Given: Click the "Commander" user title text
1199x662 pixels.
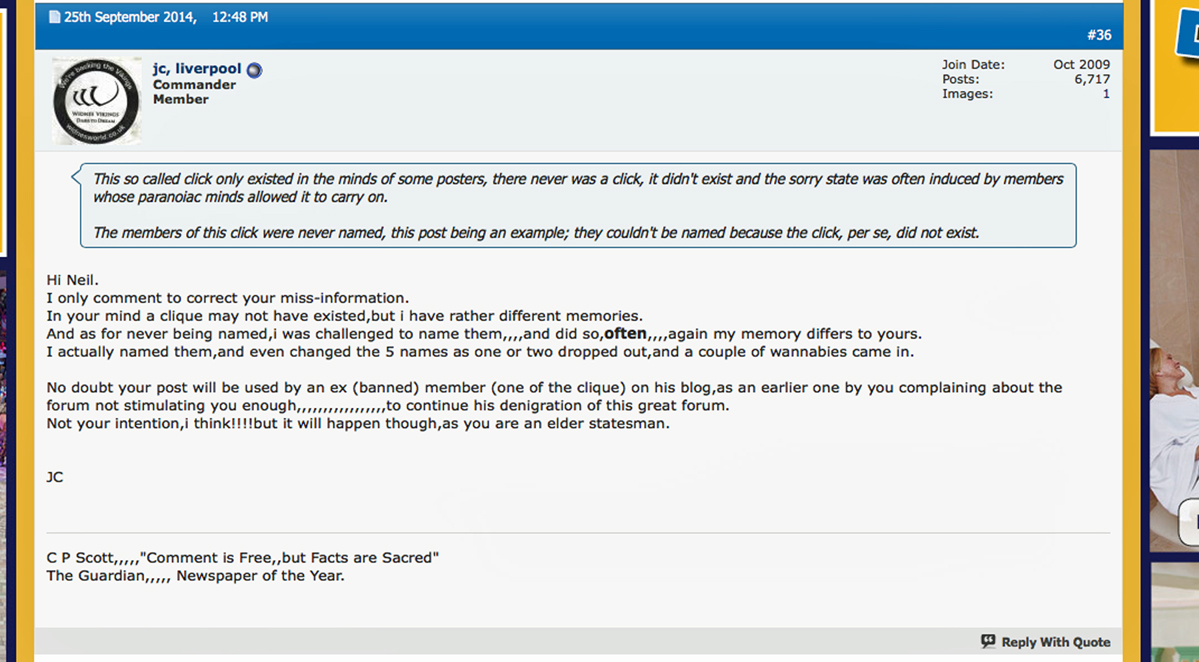Looking at the screenshot, I should 194,85.
